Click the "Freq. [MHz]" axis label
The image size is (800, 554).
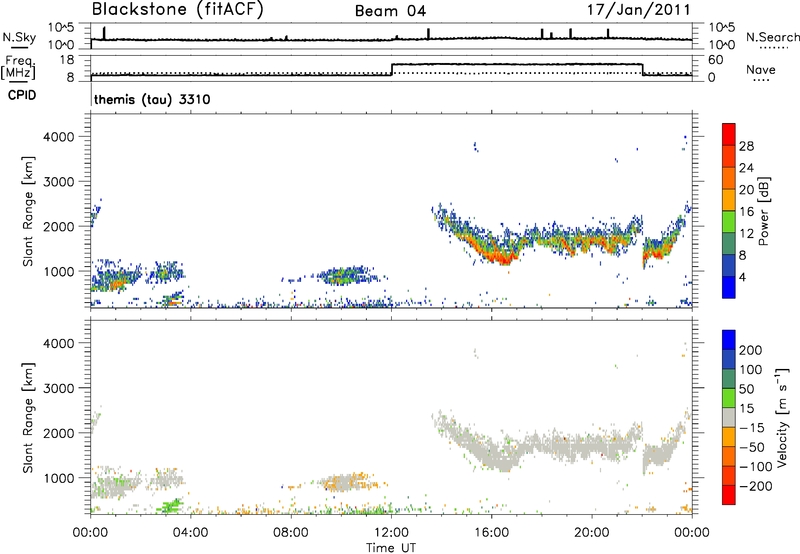(x=19, y=67)
